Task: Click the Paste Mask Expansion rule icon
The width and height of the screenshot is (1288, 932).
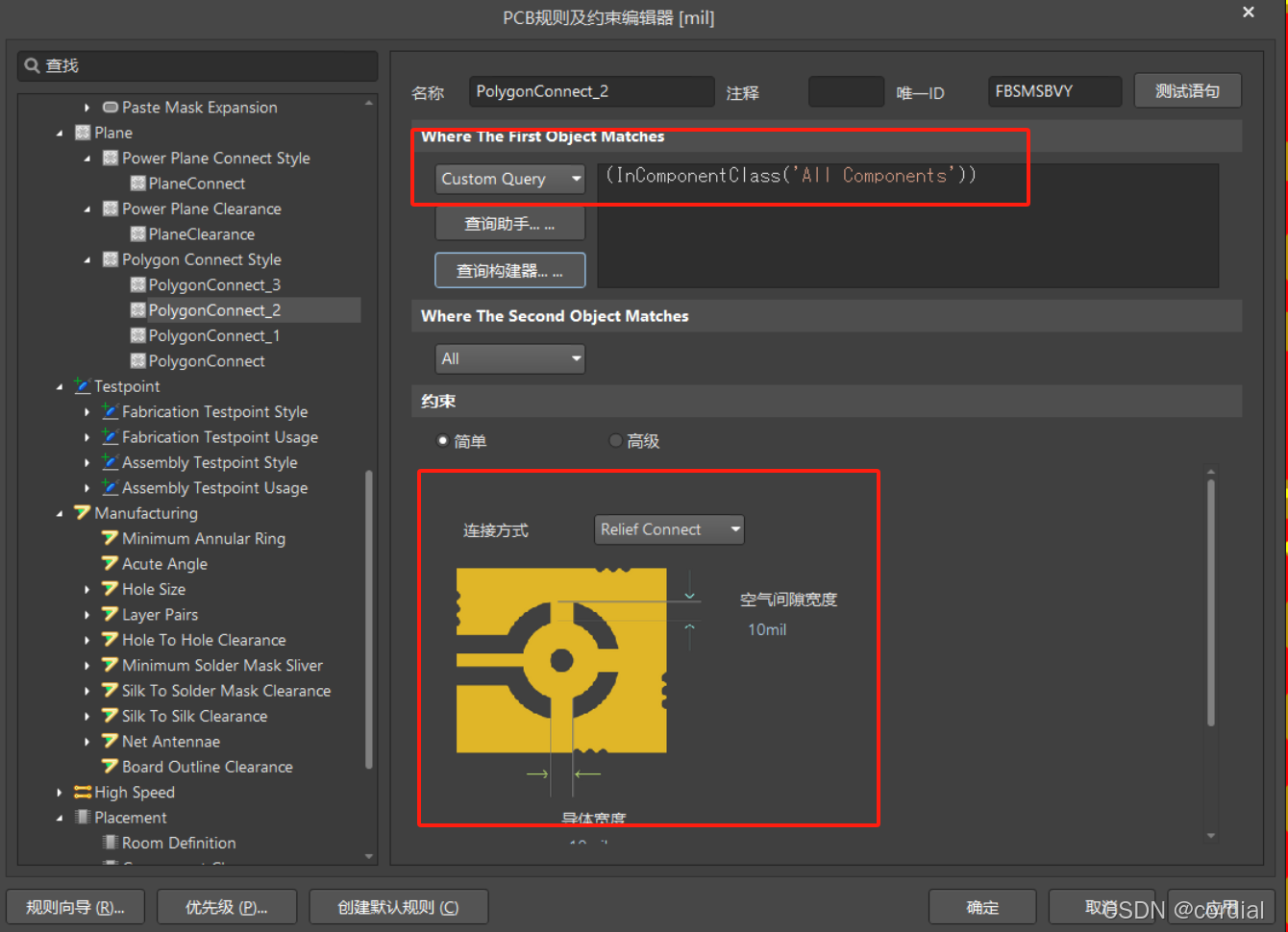Action: click(x=111, y=108)
